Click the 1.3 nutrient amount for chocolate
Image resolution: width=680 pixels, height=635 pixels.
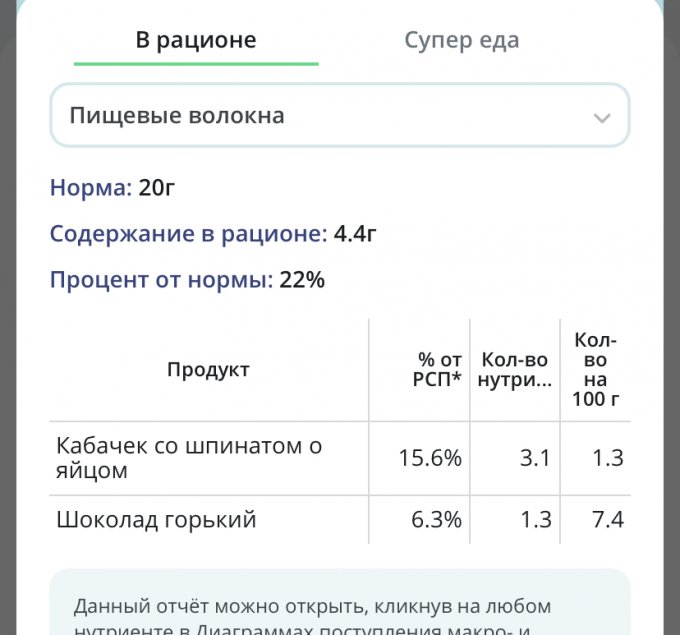pos(536,520)
